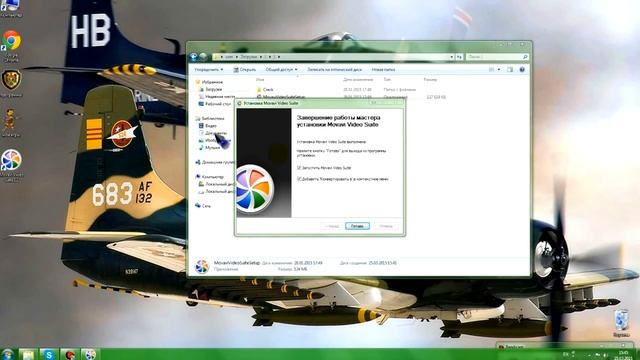
Task: Open the Общий доступ (Share) dropdown
Action: 281,70
